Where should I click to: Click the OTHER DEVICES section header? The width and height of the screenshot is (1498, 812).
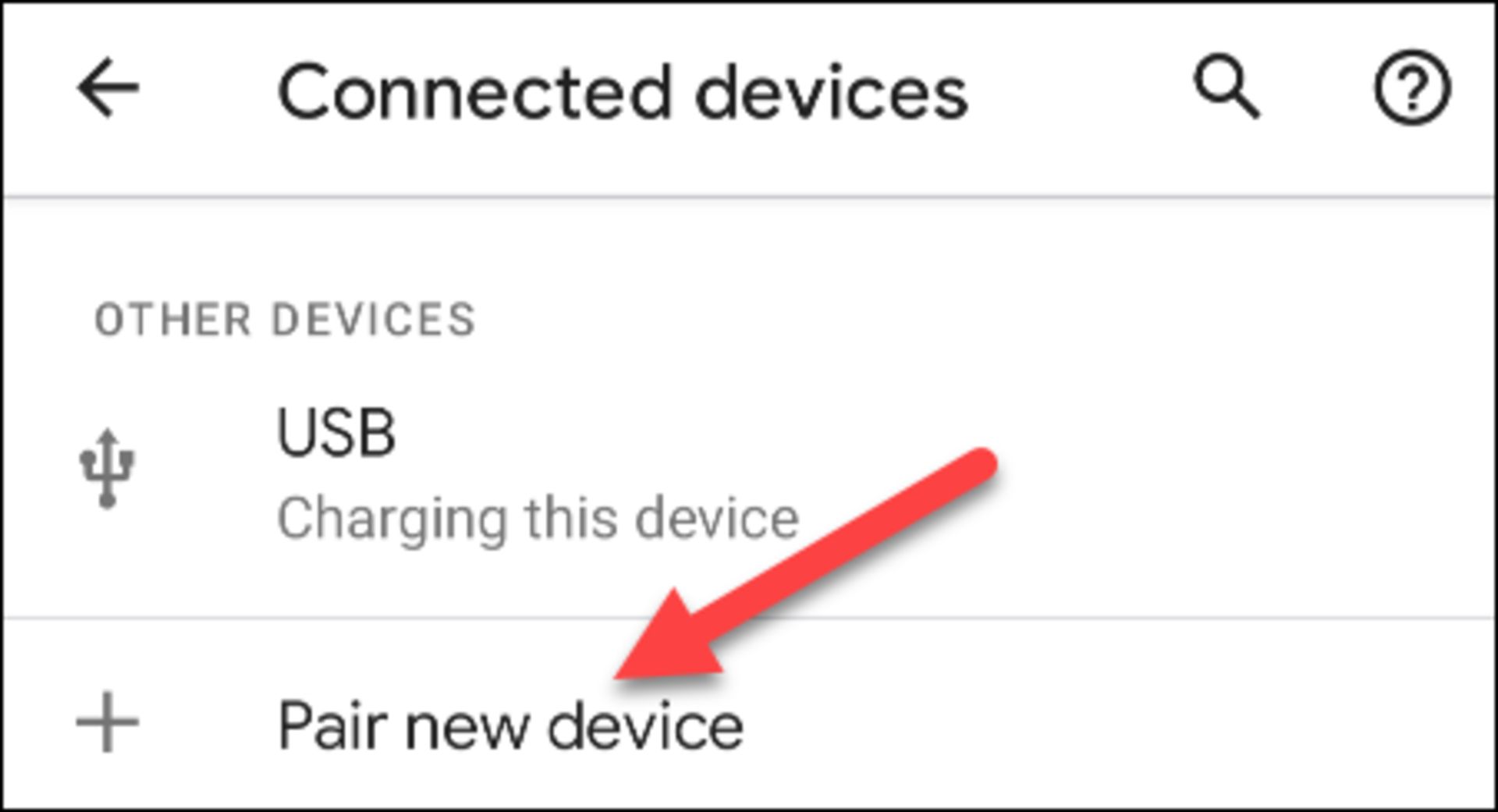tap(285, 320)
